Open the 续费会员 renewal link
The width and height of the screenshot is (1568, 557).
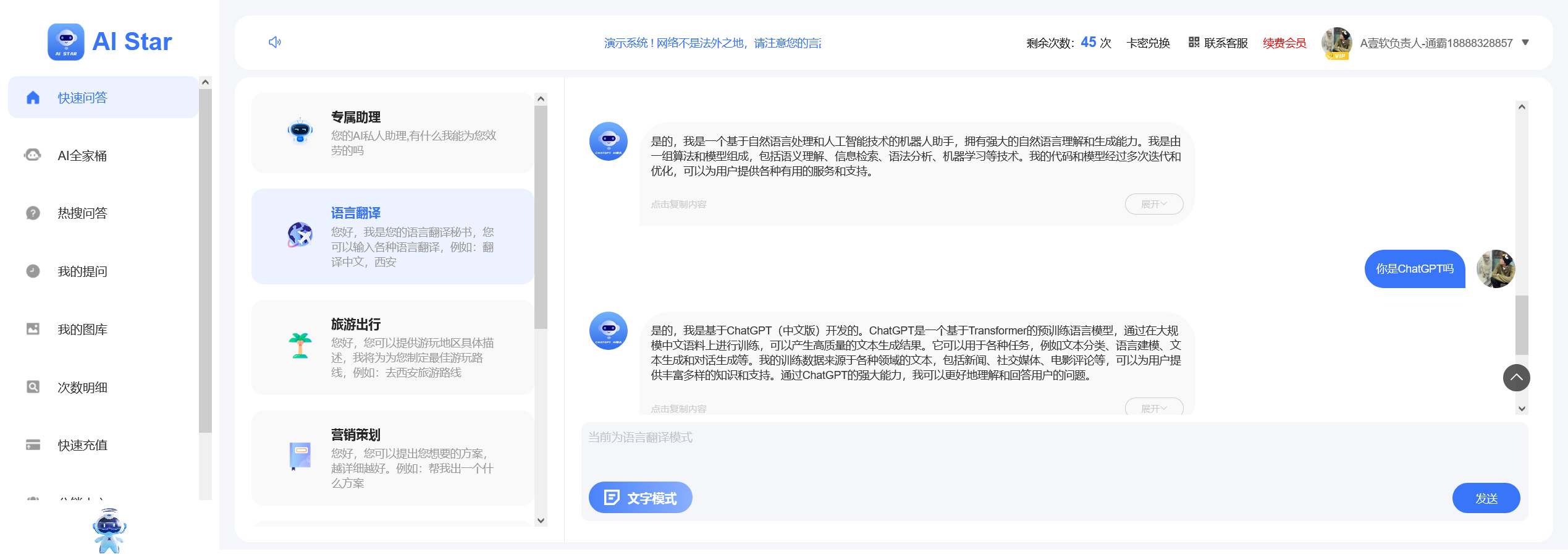1284,43
